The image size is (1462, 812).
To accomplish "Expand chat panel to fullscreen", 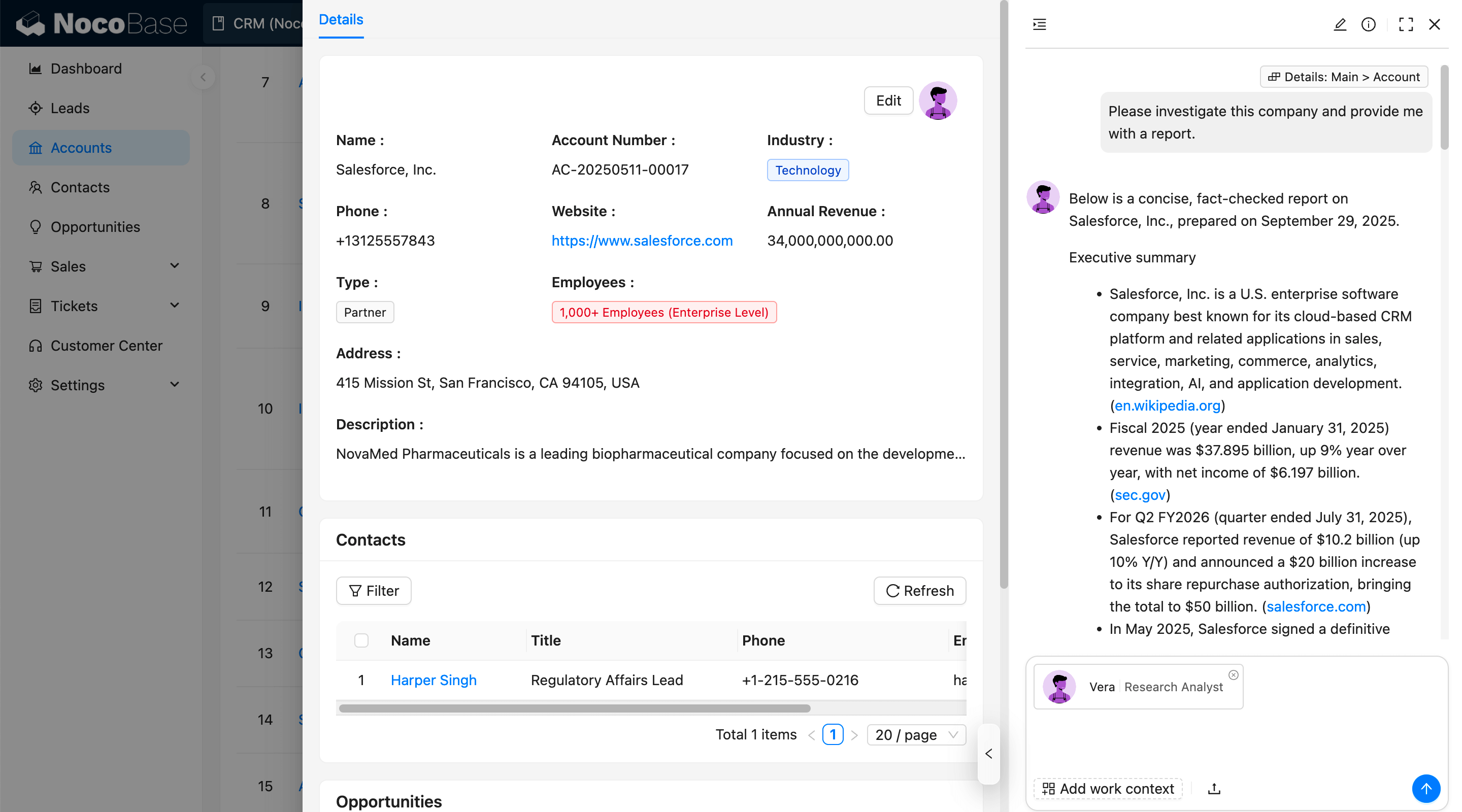I will 1406,24.
